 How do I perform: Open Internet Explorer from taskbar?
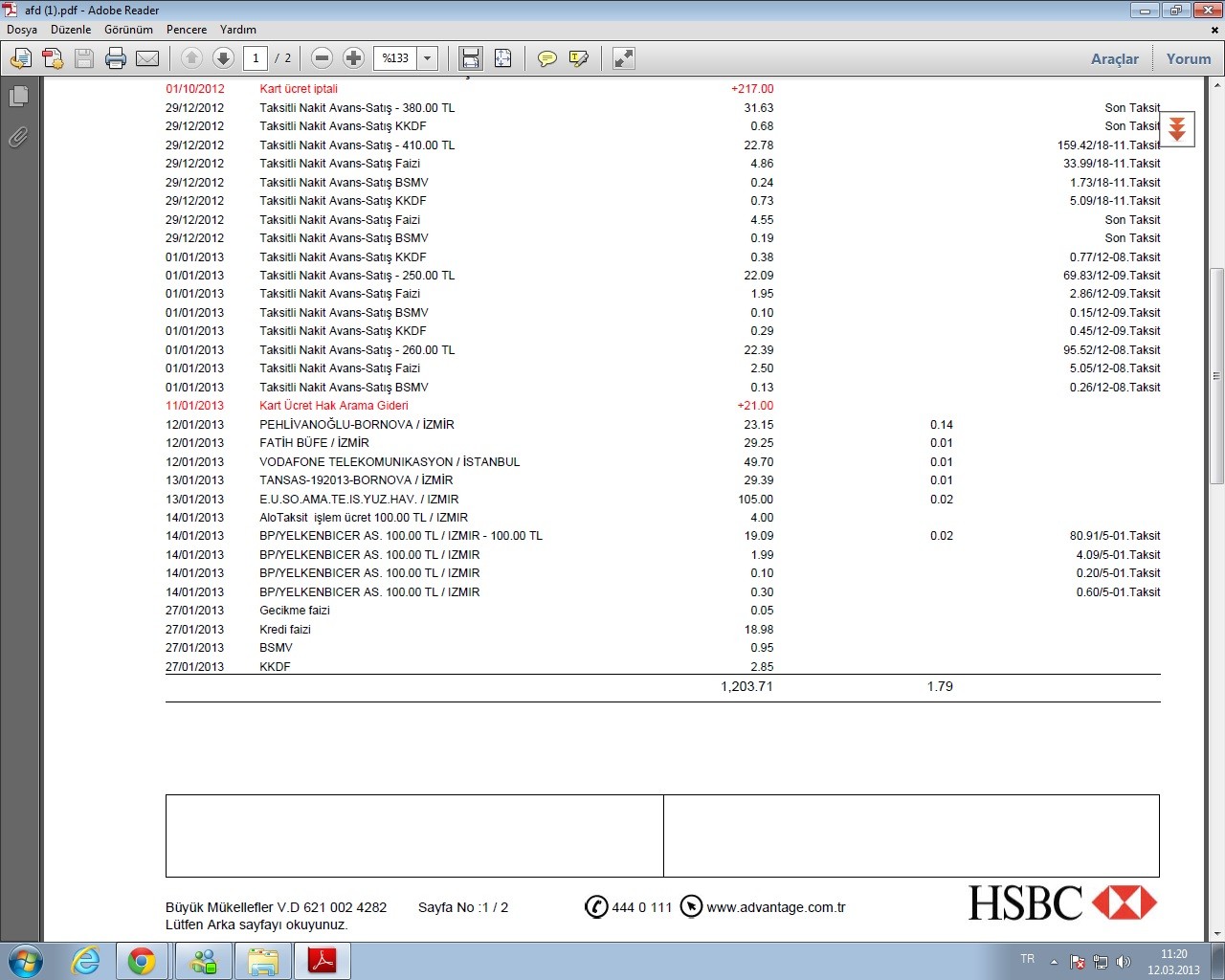[x=86, y=961]
